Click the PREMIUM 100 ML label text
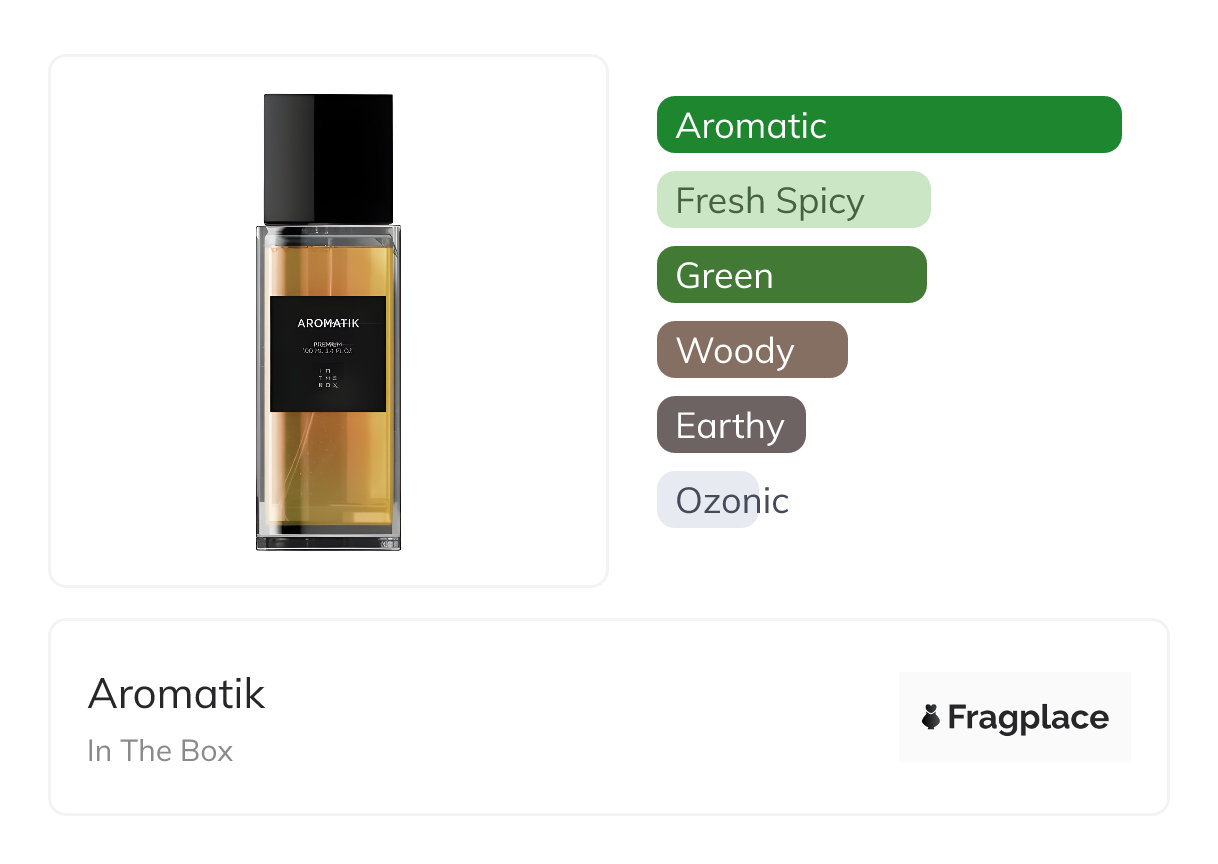The image size is (1218, 864). point(328,348)
